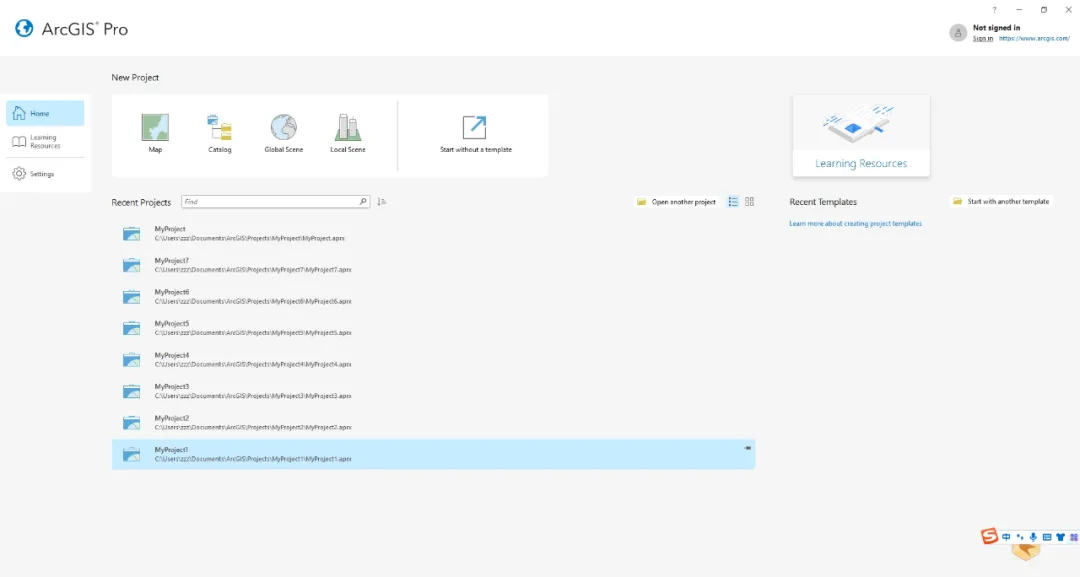Open the MyProject6 recent project
The width and height of the screenshot is (1080, 577).
pos(433,297)
